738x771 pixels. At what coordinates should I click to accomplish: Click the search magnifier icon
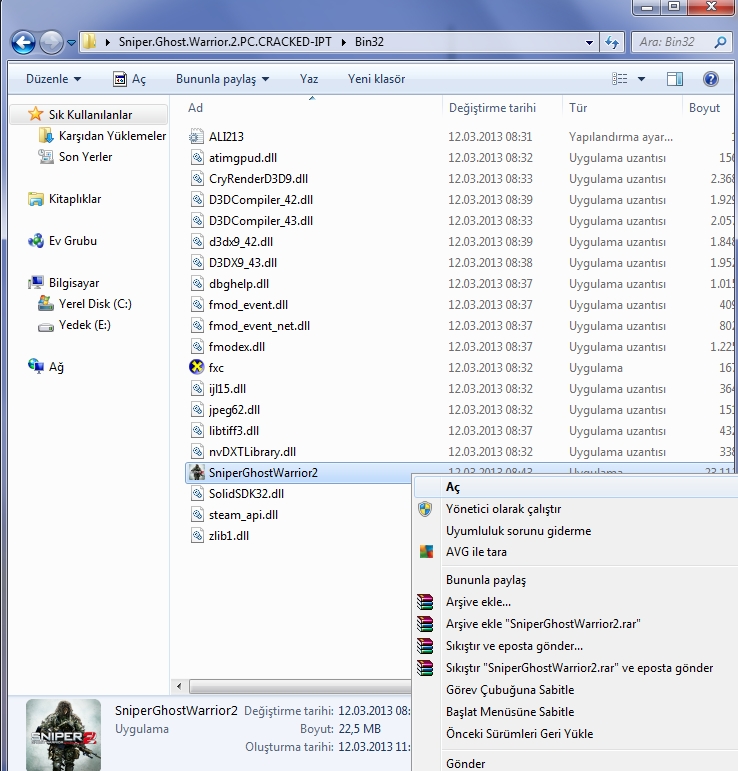click(720, 42)
